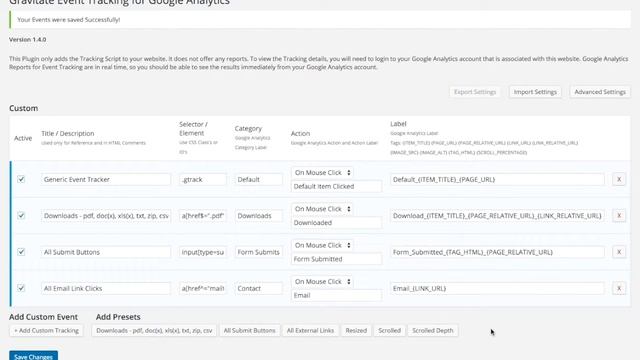Open On Mouse Click dropdown in Downloads row
Viewport: 640px width, 360px height.
point(322,209)
